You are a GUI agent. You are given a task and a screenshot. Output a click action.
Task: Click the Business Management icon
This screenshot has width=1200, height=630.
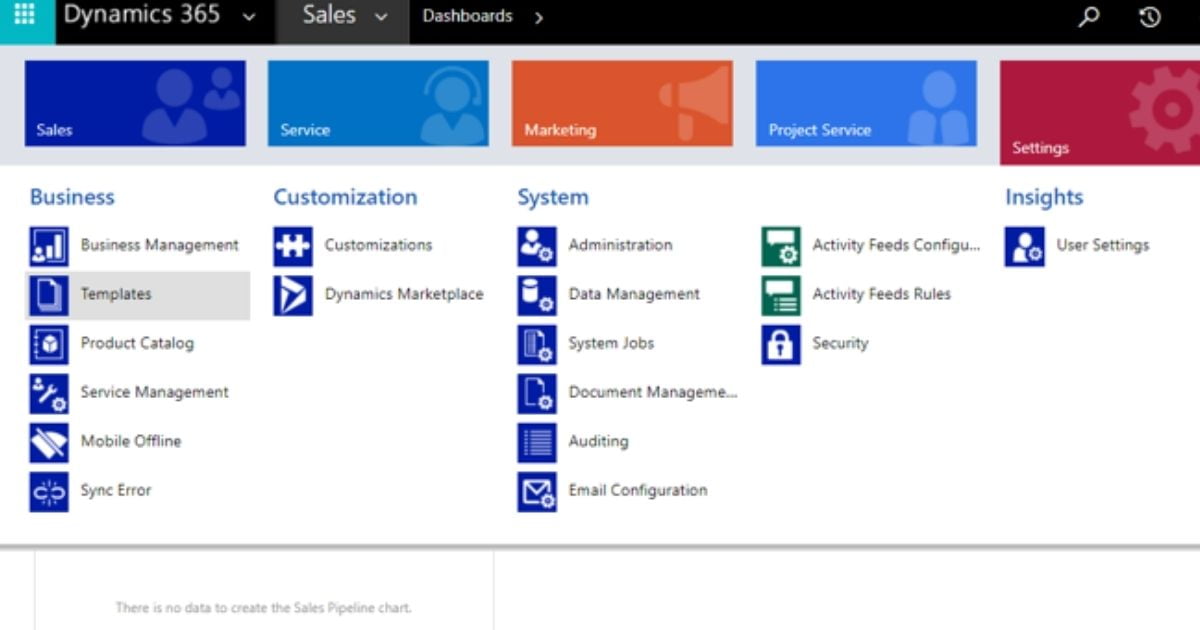coord(49,246)
